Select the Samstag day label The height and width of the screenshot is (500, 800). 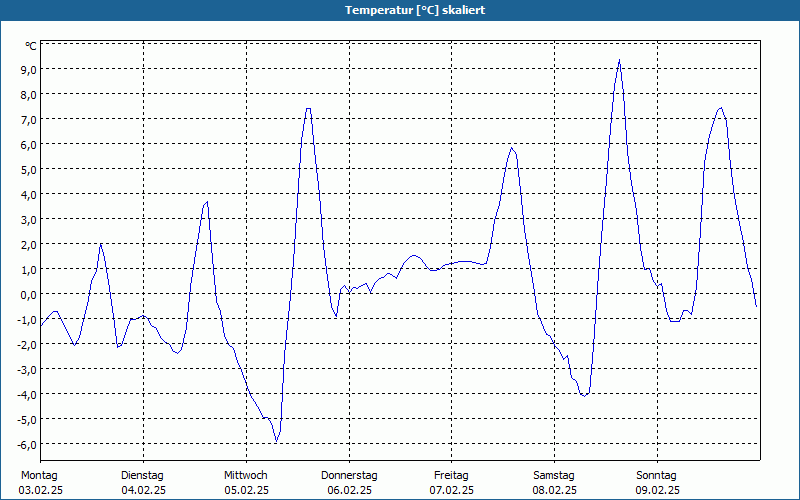(554, 476)
